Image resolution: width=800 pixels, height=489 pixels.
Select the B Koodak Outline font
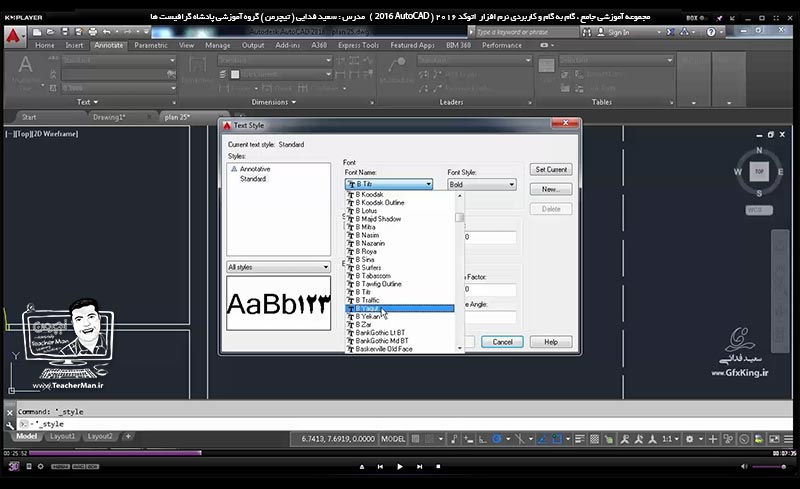399,203
